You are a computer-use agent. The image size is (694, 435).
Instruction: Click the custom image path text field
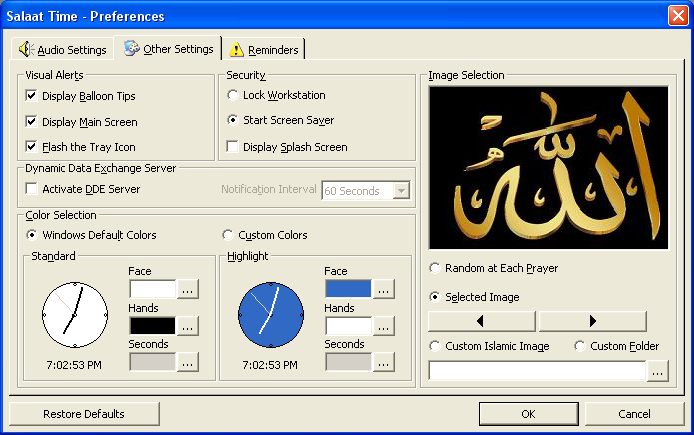(537, 371)
